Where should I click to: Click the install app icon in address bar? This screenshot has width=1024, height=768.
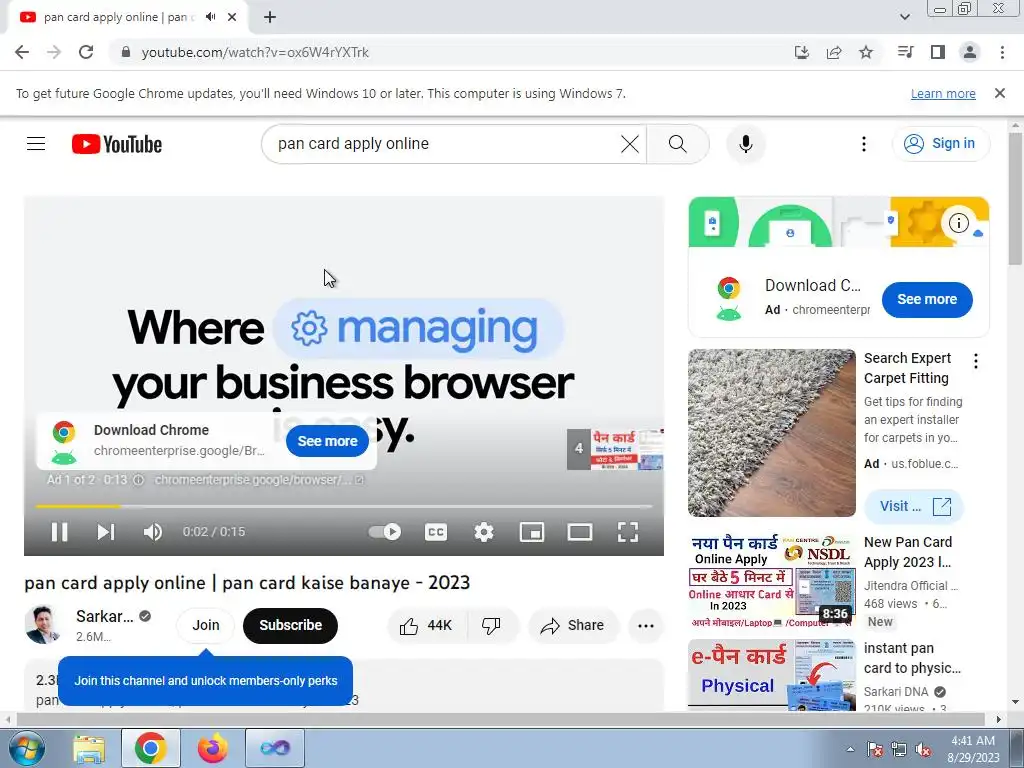coord(802,52)
